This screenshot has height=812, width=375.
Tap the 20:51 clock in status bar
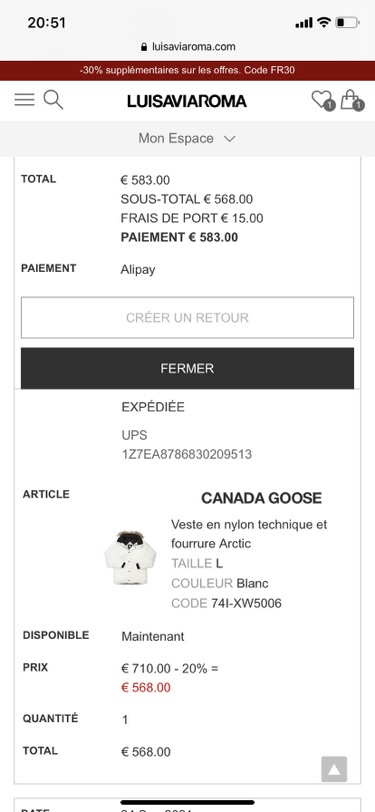[47, 23]
